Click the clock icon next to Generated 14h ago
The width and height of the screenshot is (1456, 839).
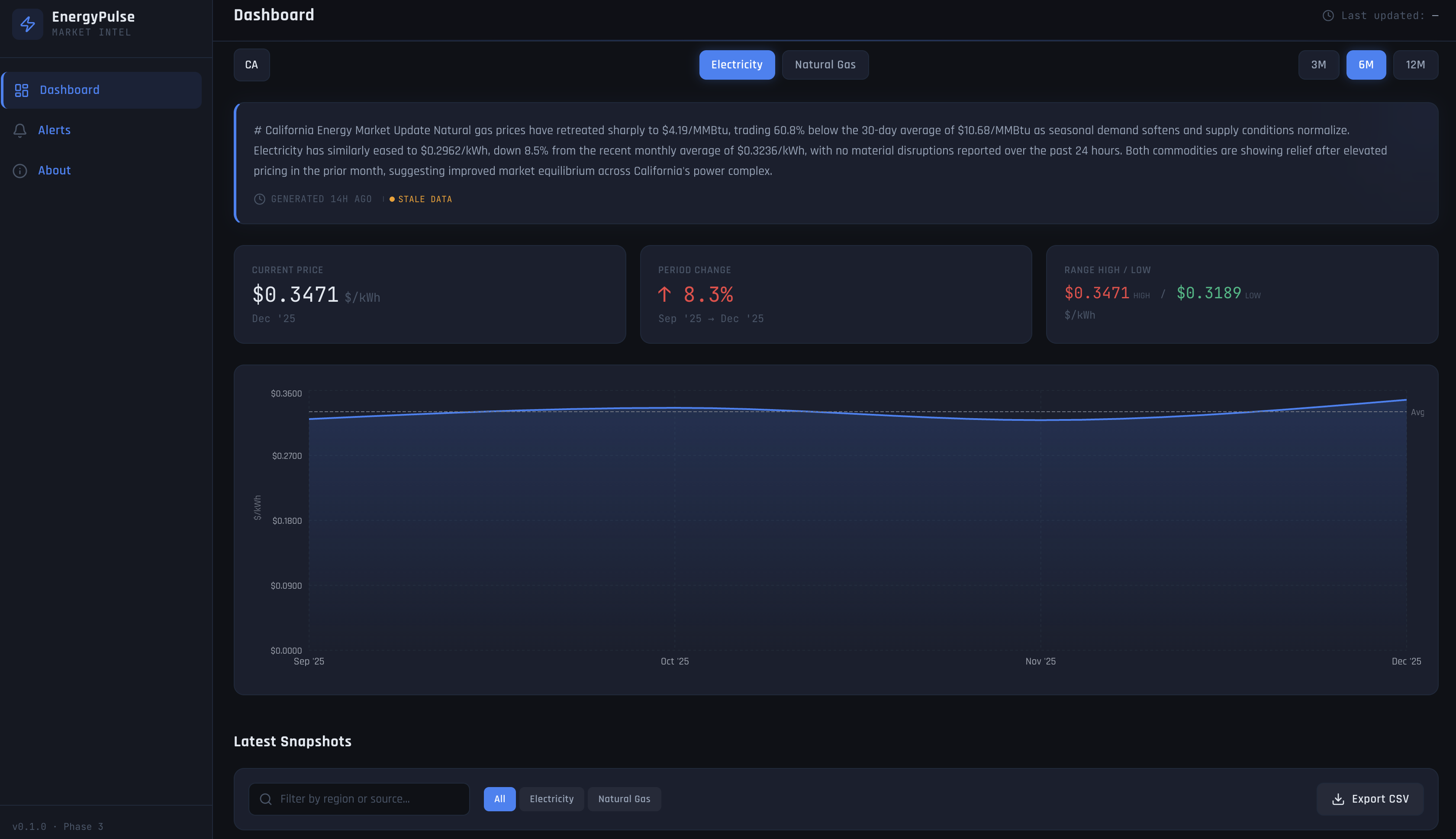click(259, 199)
